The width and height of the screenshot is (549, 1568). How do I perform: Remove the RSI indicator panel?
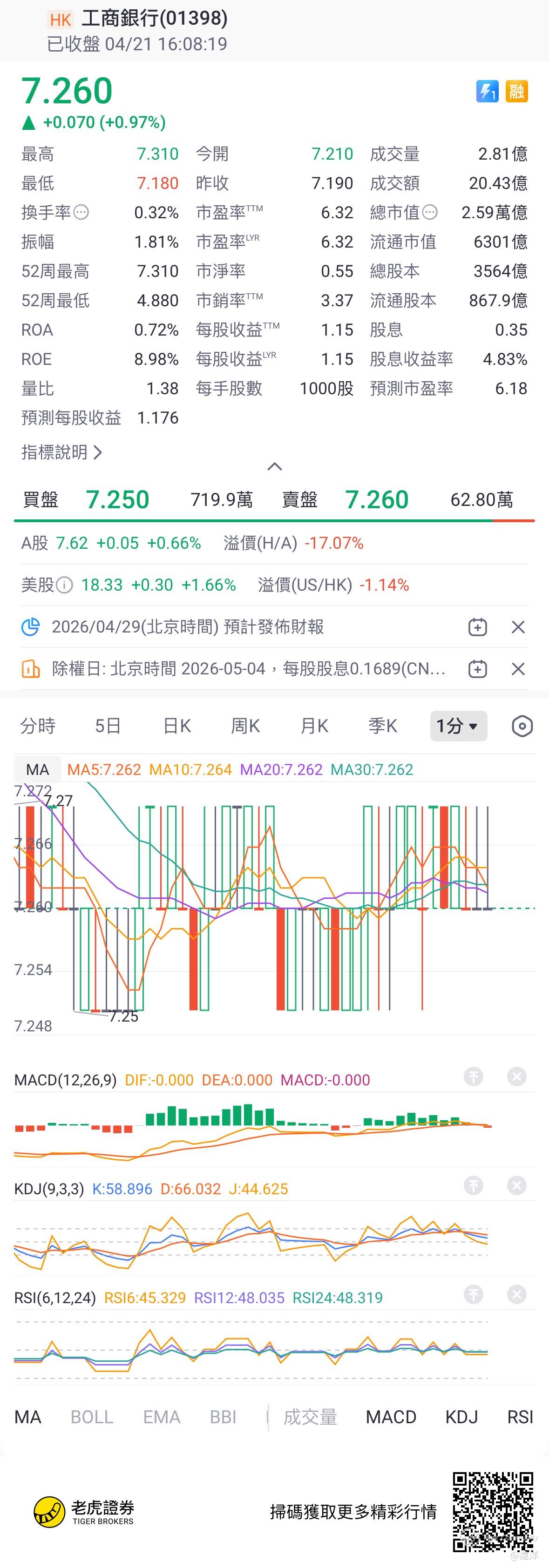point(517,1294)
